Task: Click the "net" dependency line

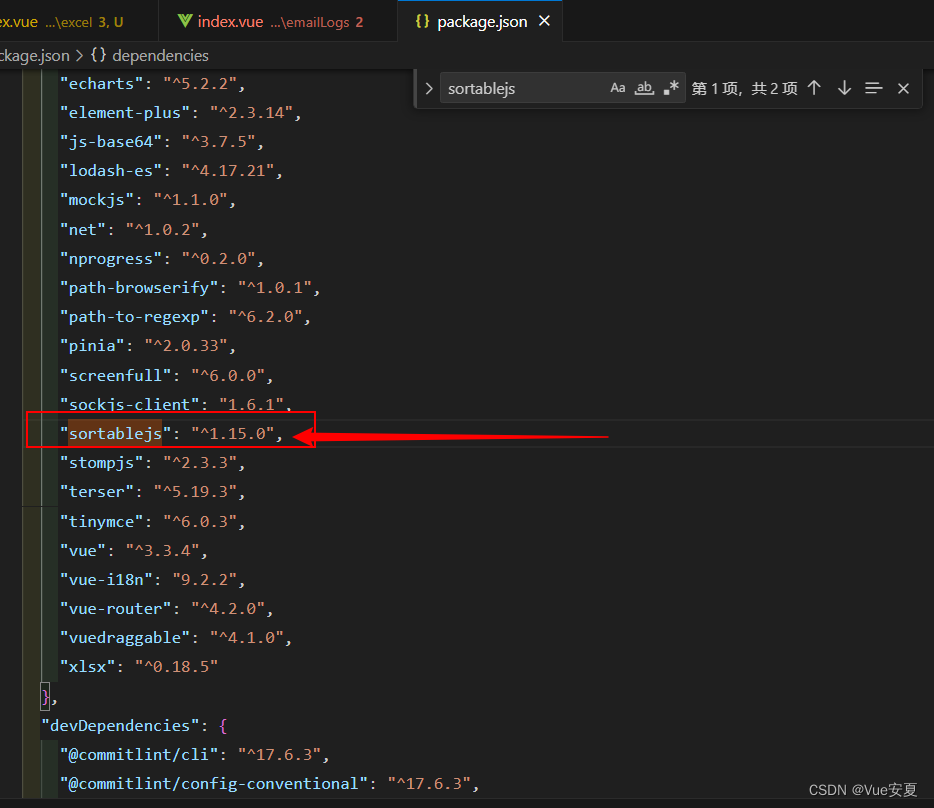Action: (x=134, y=229)
